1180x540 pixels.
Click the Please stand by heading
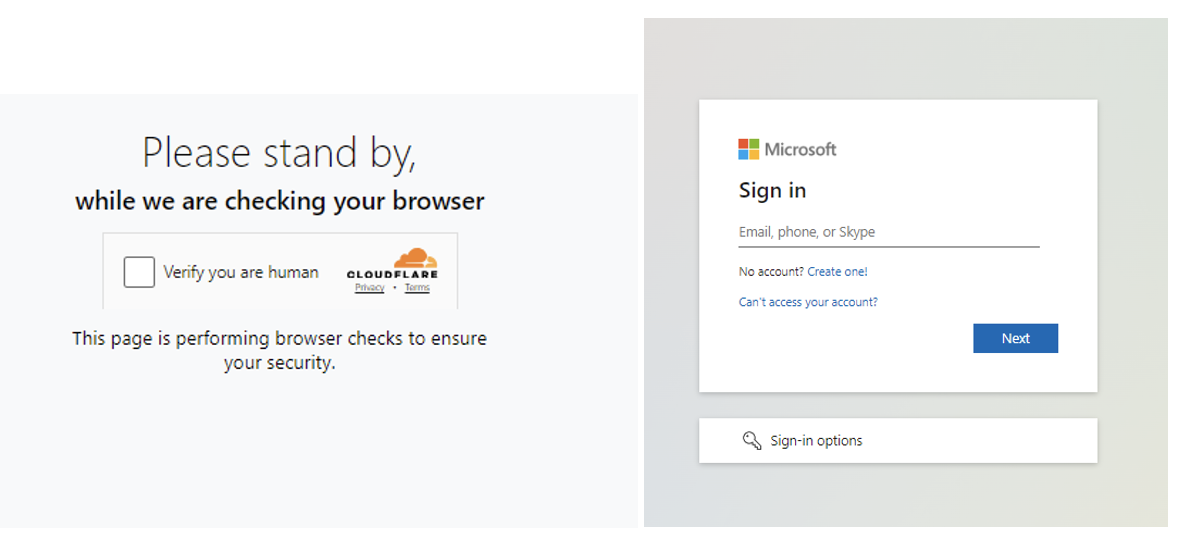(x=279, y=153)
